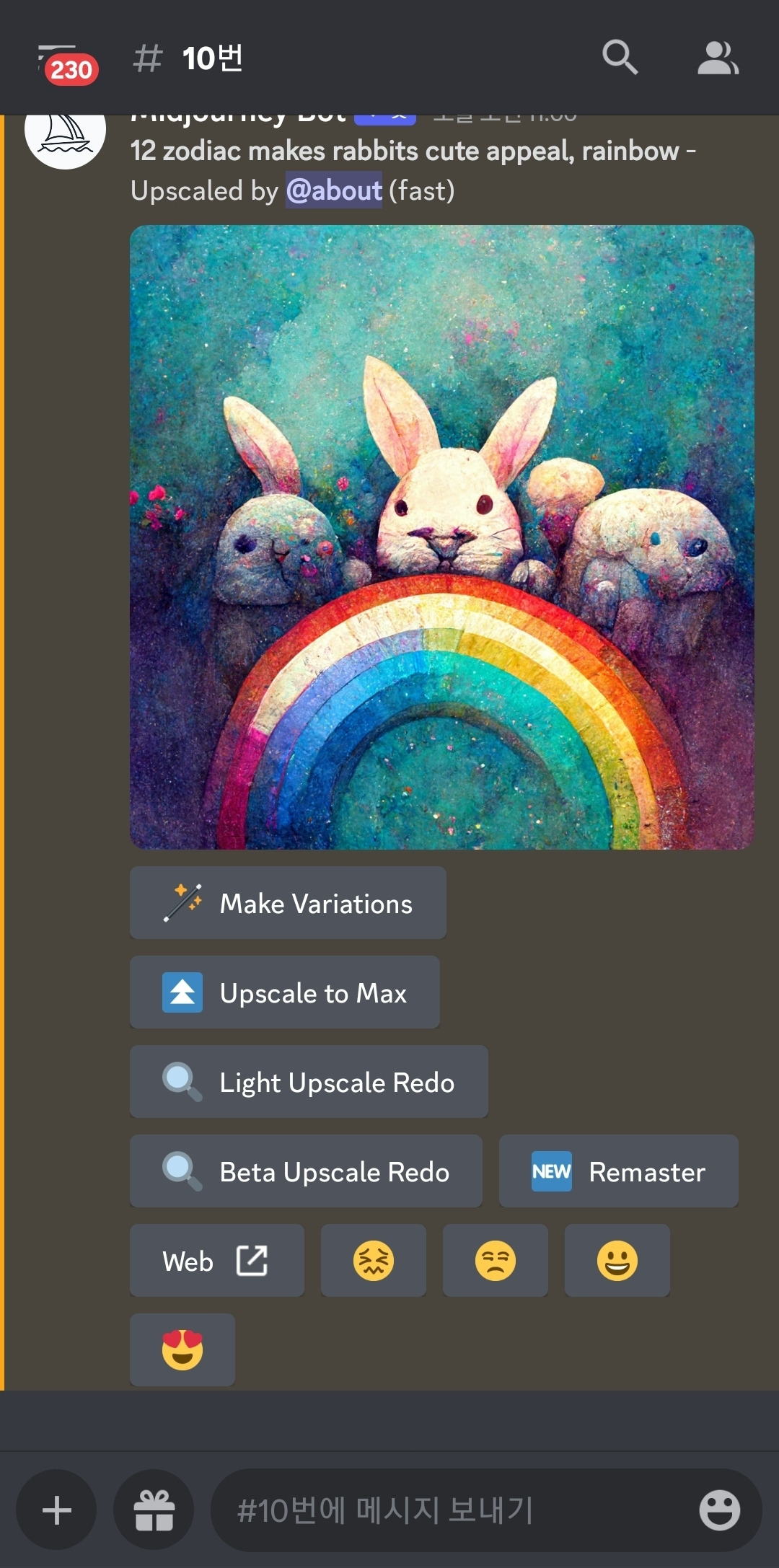Select Beta Upscale Redo
Screen dimensions: 779x1568
tap(306, 1171)
